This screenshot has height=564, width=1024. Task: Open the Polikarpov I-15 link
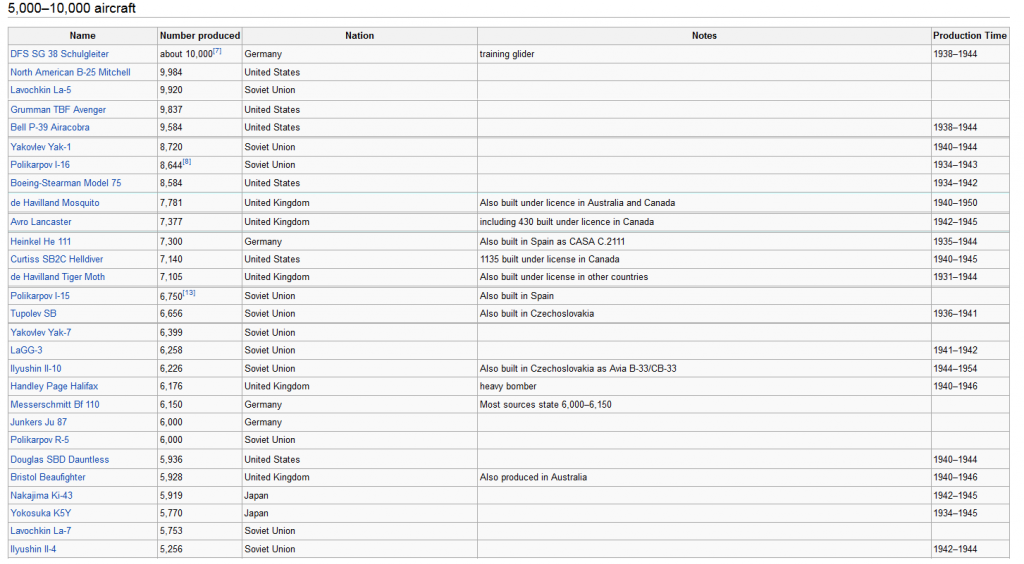40,296
